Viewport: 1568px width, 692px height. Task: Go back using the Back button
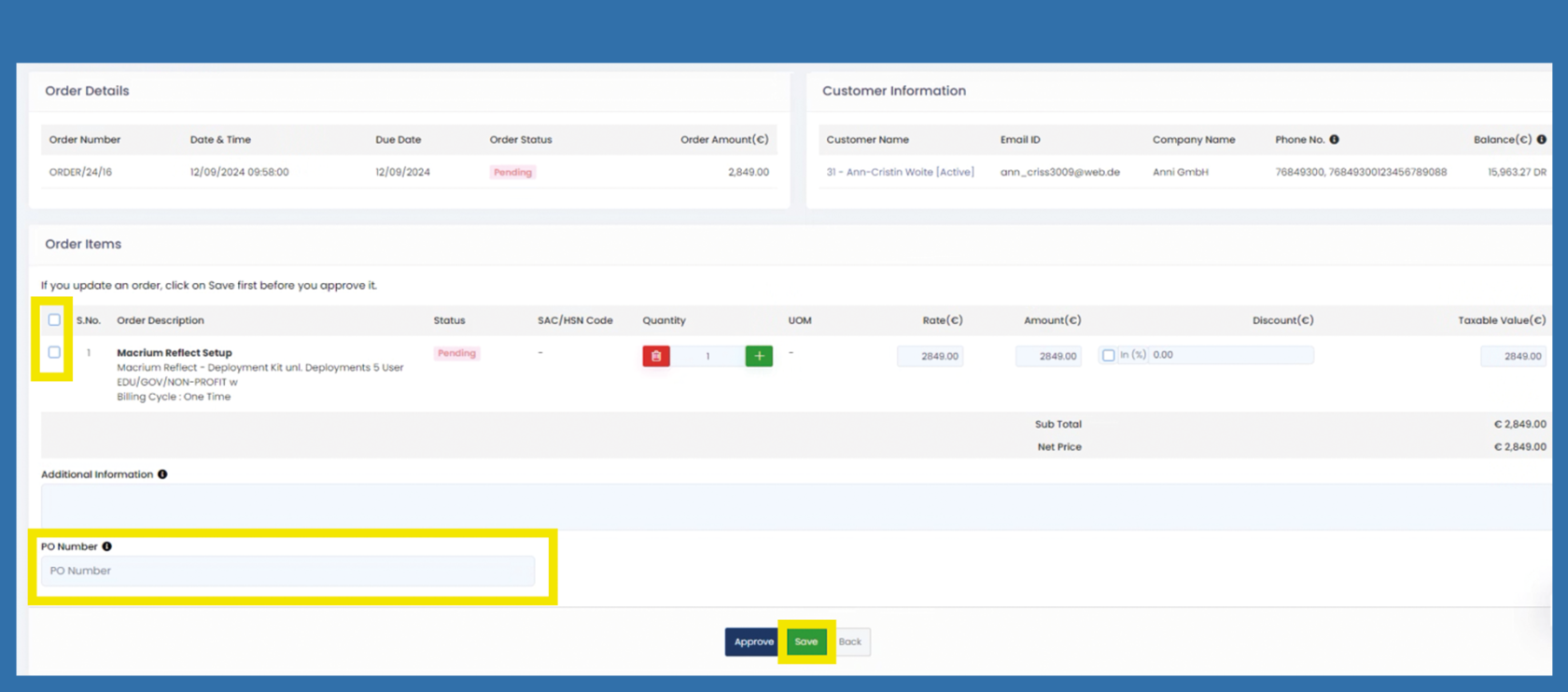click(x=850, y=642)
